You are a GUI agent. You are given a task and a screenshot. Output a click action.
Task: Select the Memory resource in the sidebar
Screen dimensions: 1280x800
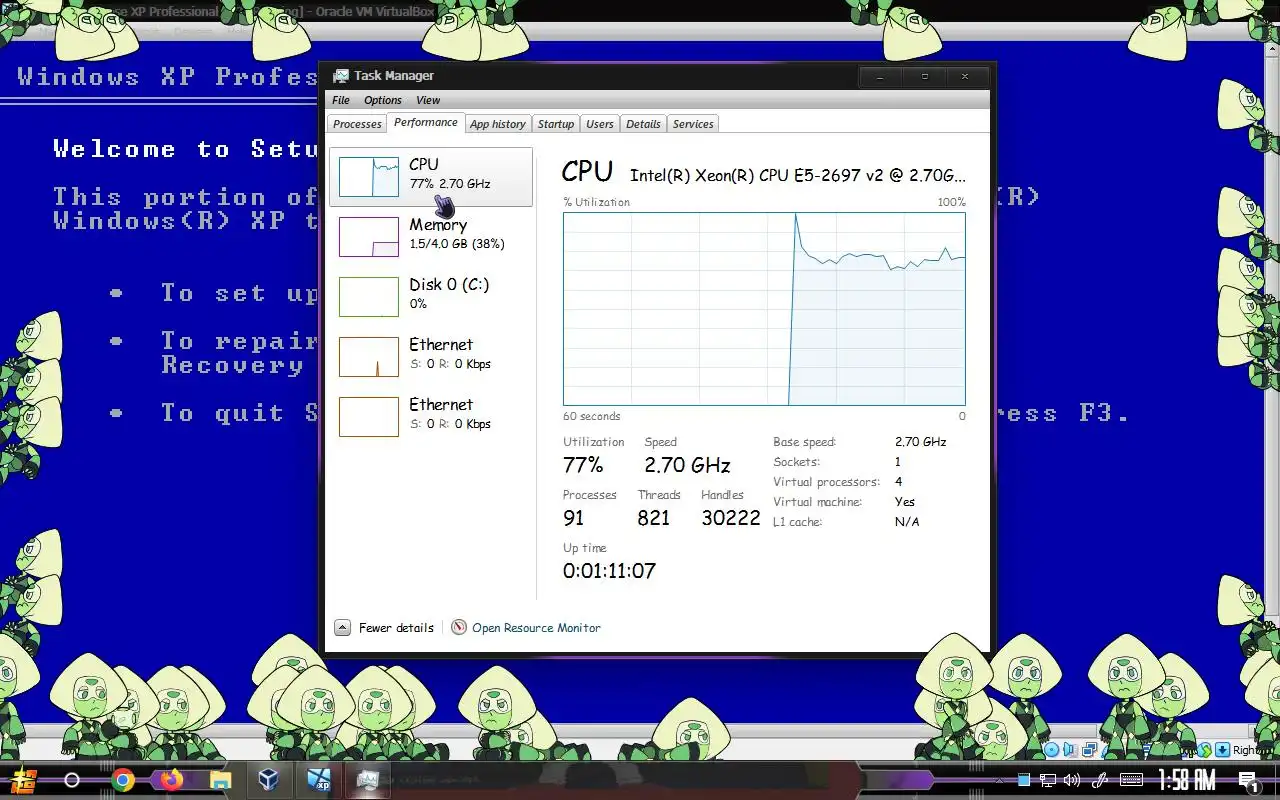pyautogui.click(x=431, y=236)
